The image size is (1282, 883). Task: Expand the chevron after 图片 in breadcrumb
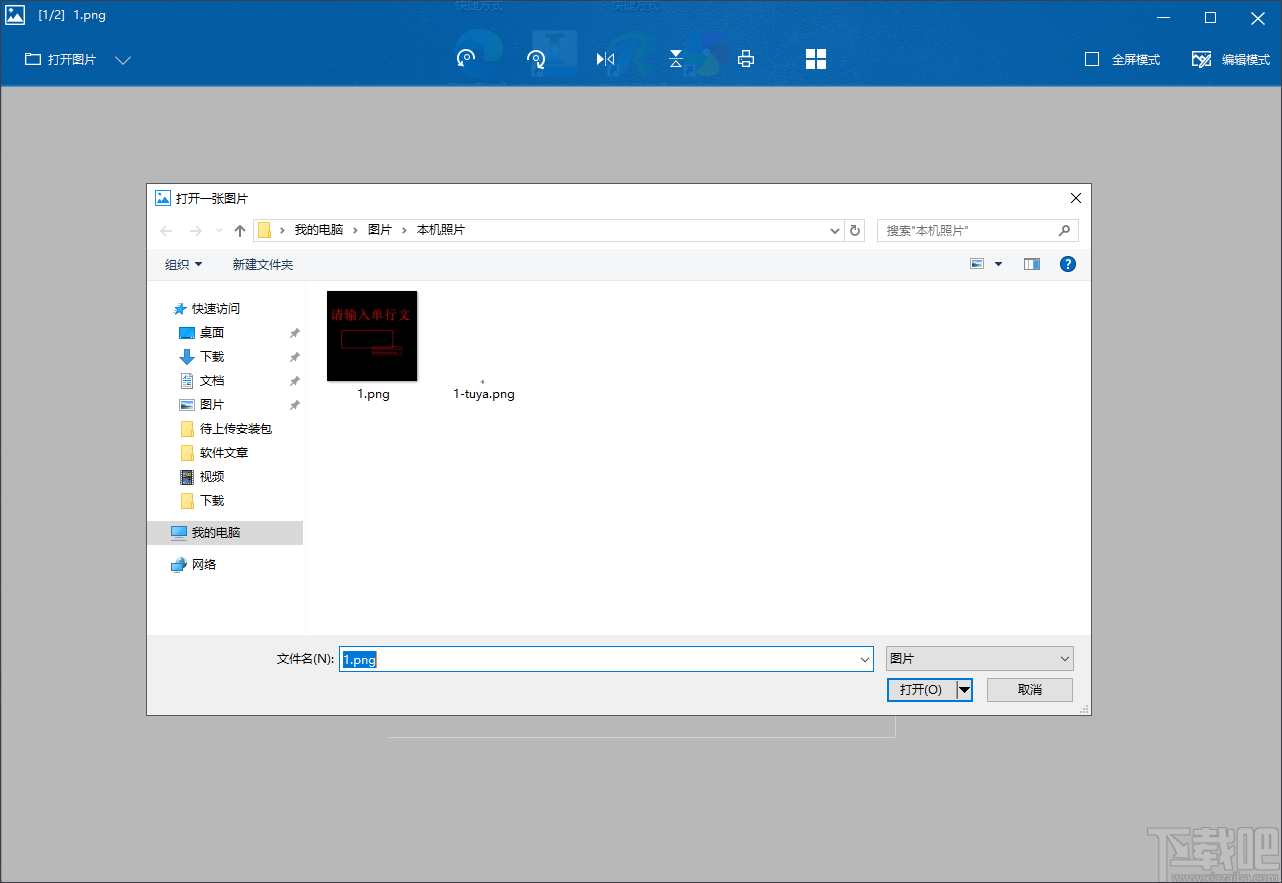coord(405,230)
